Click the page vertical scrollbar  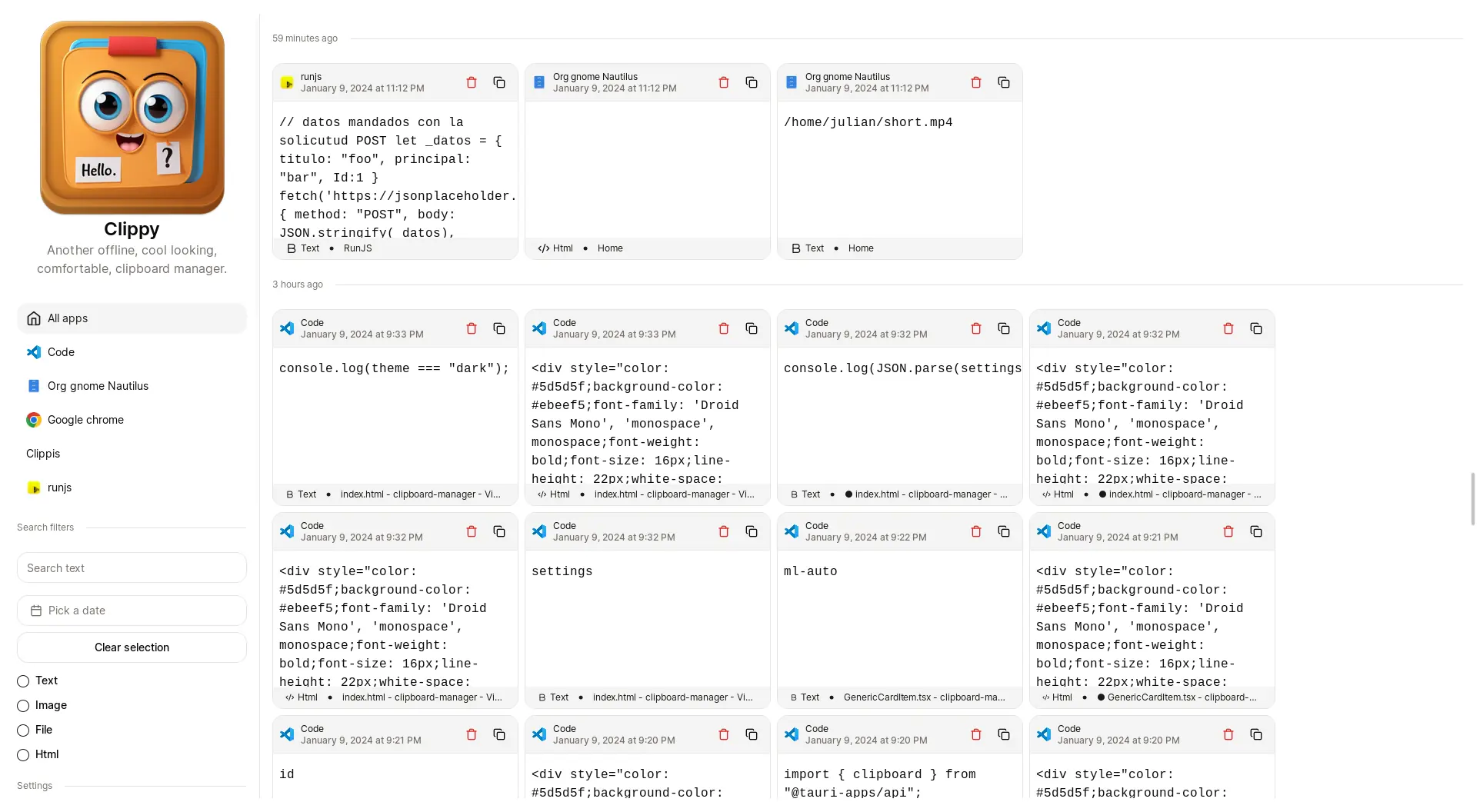(x=1473, y=498)
